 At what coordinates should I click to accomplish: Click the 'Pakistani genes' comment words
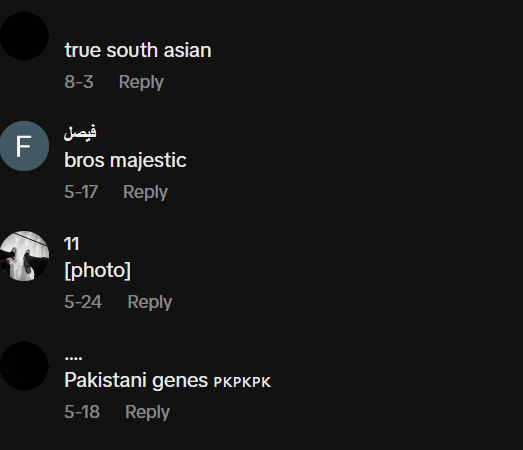pos(136,381)
